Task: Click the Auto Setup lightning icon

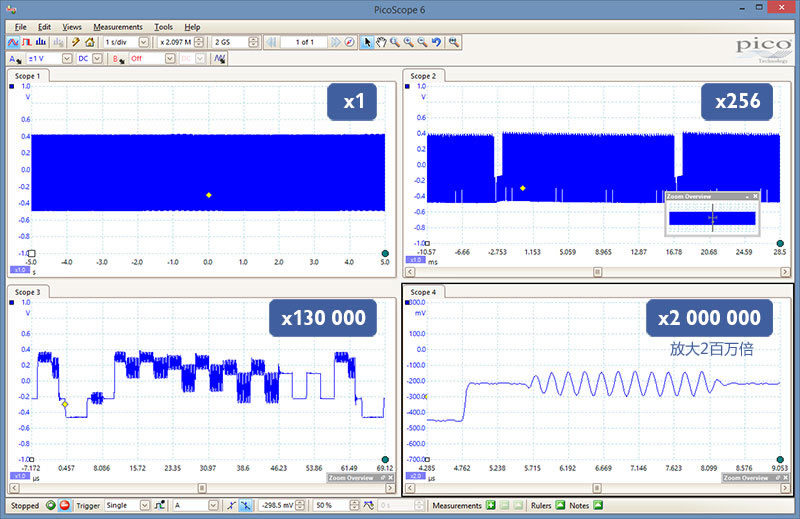Action: pyautogui.click(x=76, y=42)
